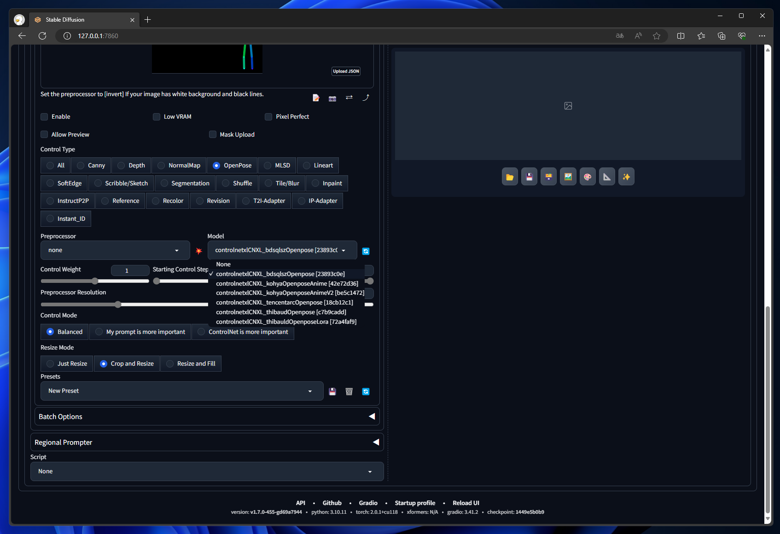The height and width of the screenshot is (534, 780).
Task: Click the Reload UI link
Action: click(x=466, y=503)
